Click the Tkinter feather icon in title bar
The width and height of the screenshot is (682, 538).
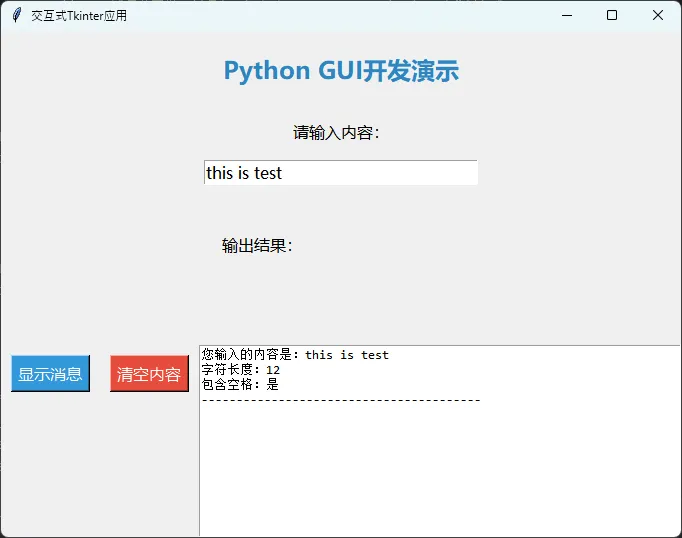(17, 16)
